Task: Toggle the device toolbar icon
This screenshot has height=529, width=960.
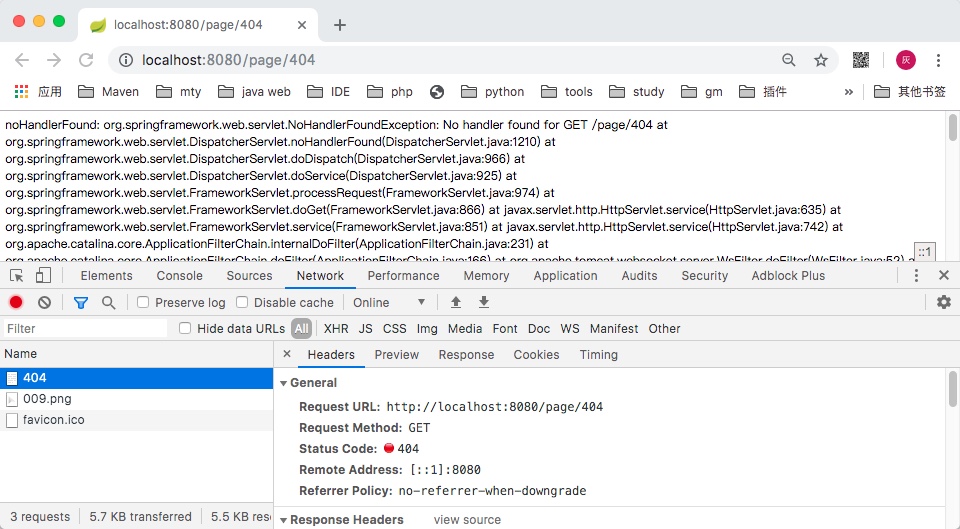Action: 43,276
